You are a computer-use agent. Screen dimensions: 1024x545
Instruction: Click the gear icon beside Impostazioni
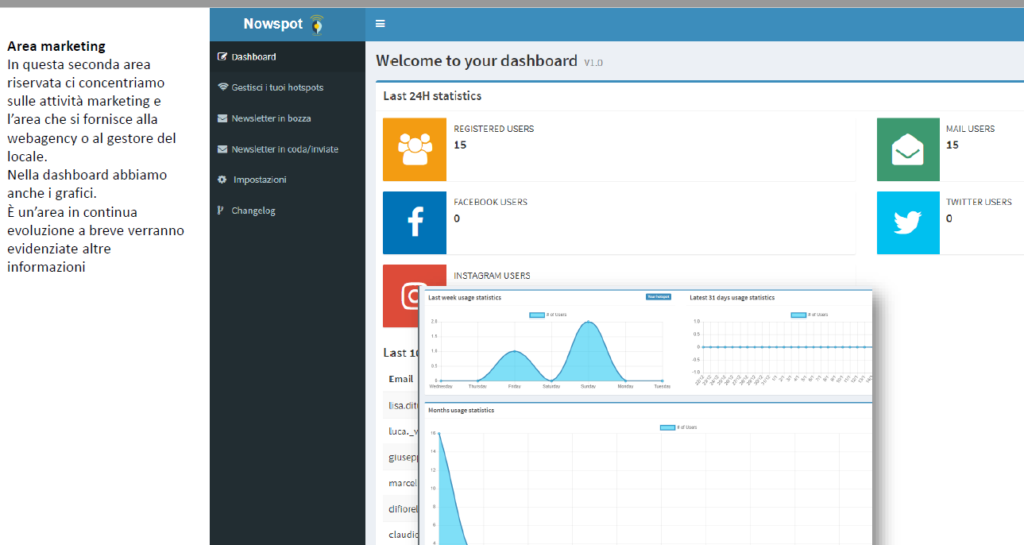[222, 180]
